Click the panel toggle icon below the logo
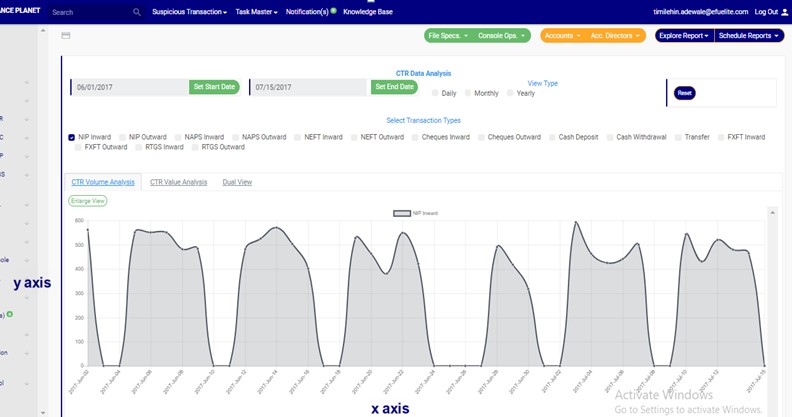This screenshot has width=792, height=417. click(x=66, y=35)
